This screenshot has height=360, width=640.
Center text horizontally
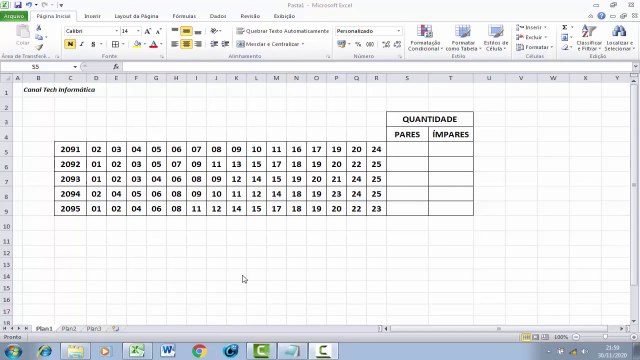point(186,44)
